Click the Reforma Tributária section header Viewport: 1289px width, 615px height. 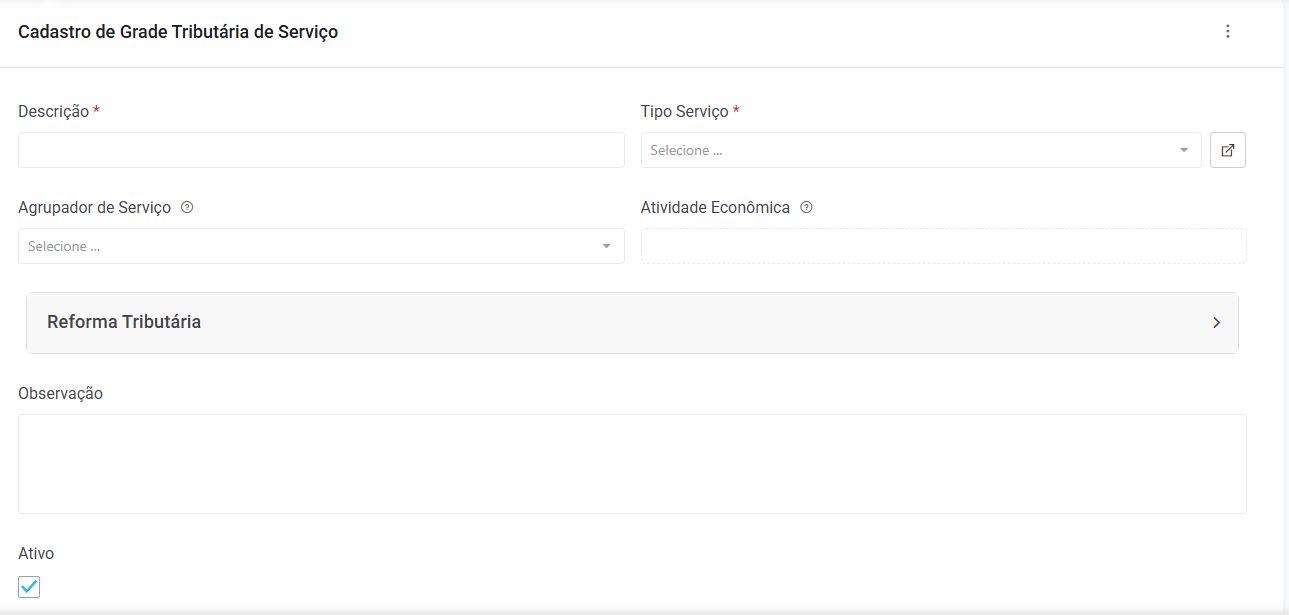pos(124,322)
